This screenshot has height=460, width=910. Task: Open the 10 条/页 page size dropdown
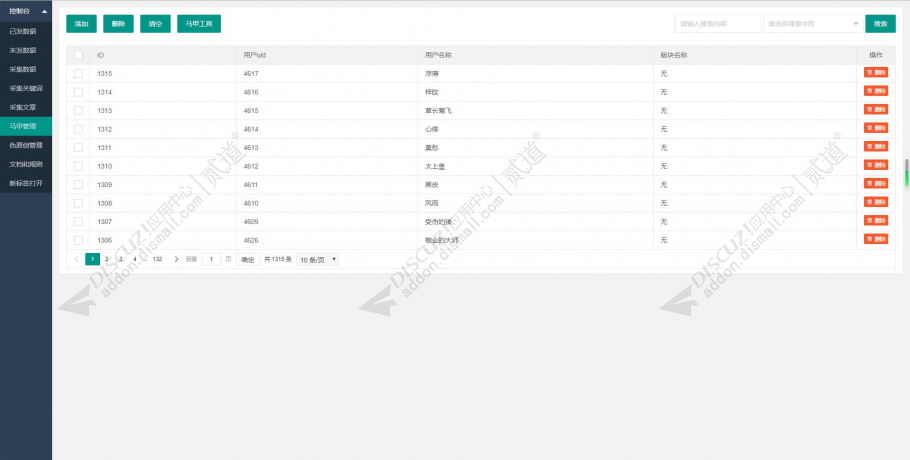317,260
